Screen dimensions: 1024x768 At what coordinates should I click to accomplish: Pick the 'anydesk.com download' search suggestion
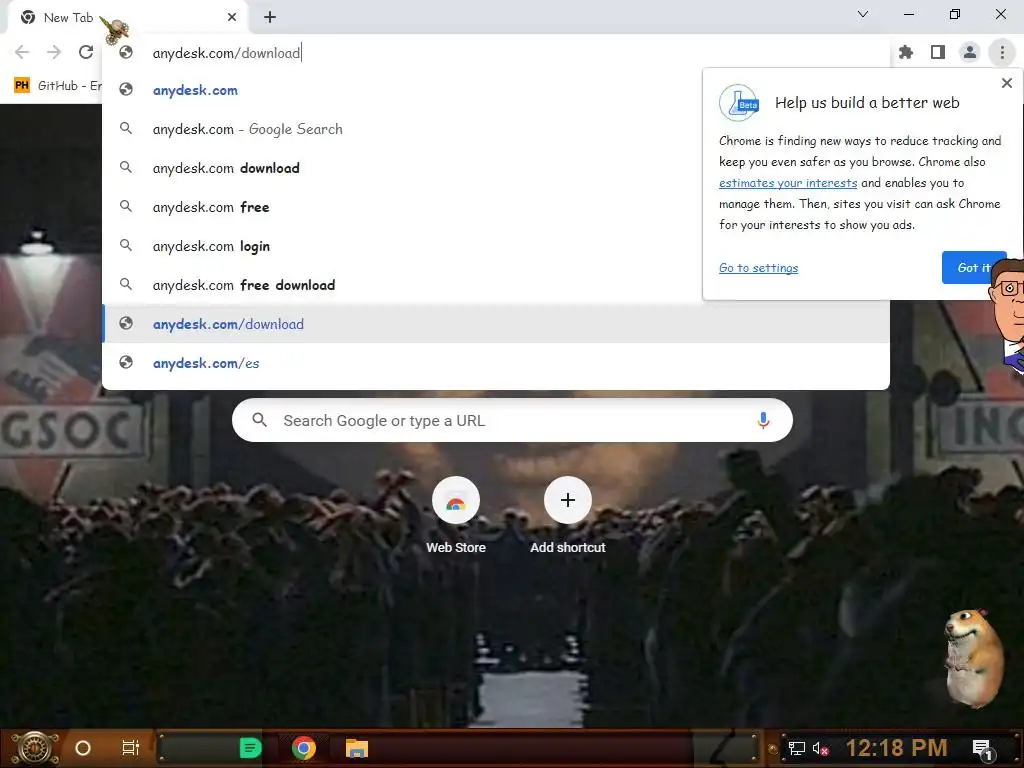496,168
